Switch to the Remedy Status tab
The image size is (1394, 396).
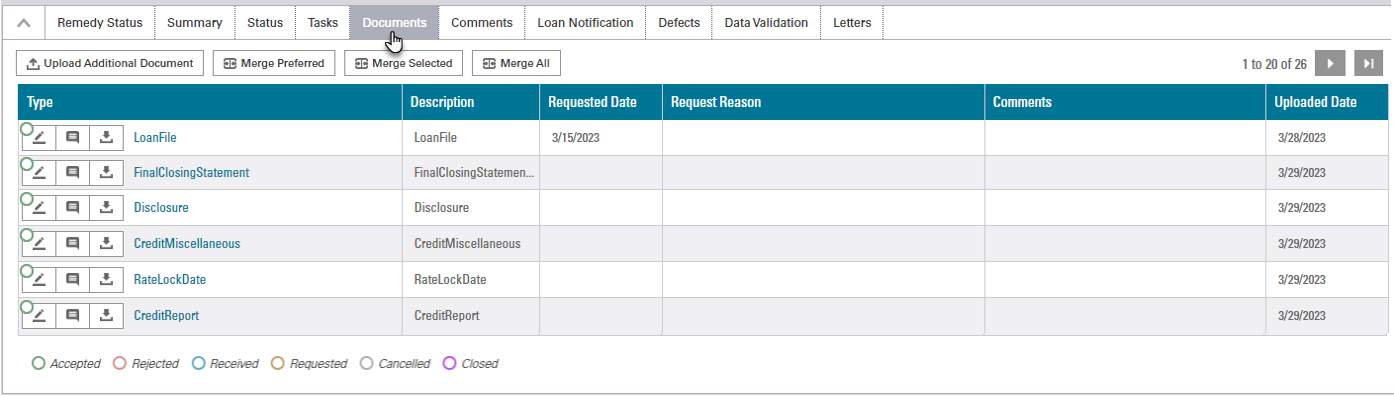pyautogui.click(x=100, y=23)
